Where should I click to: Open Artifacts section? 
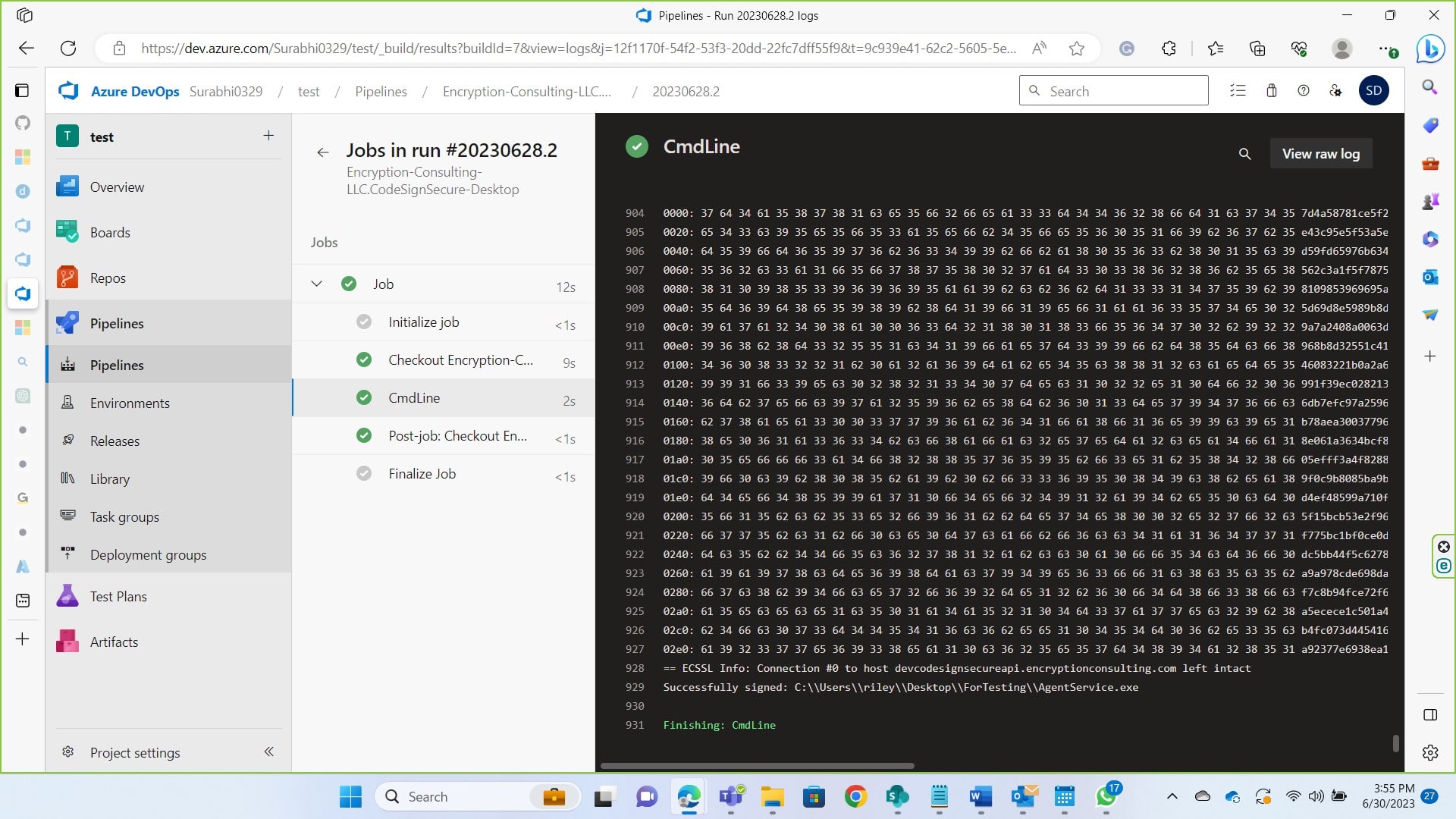114,642
